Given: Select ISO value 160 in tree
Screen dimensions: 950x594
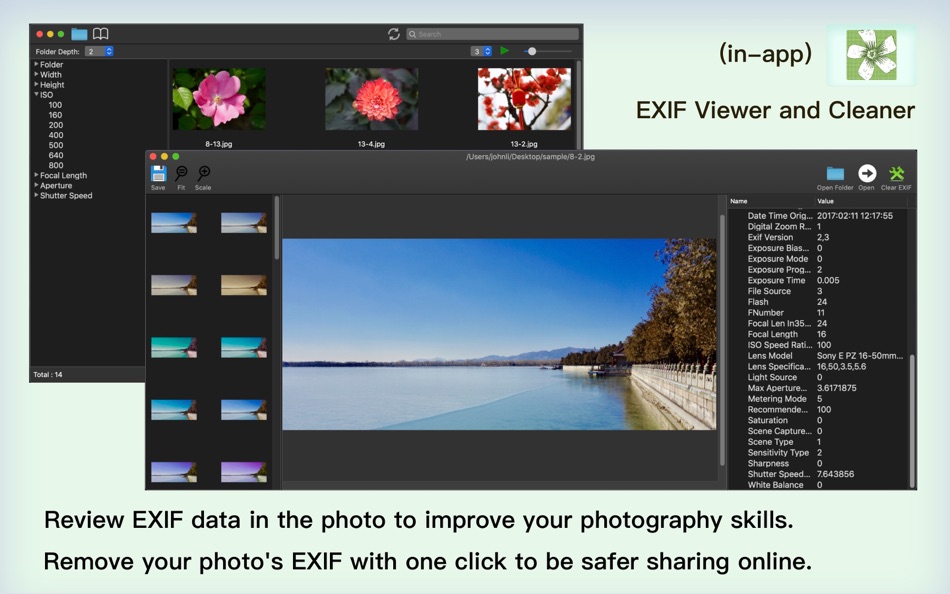Looking at the screenshot, I should click(55, 115).
